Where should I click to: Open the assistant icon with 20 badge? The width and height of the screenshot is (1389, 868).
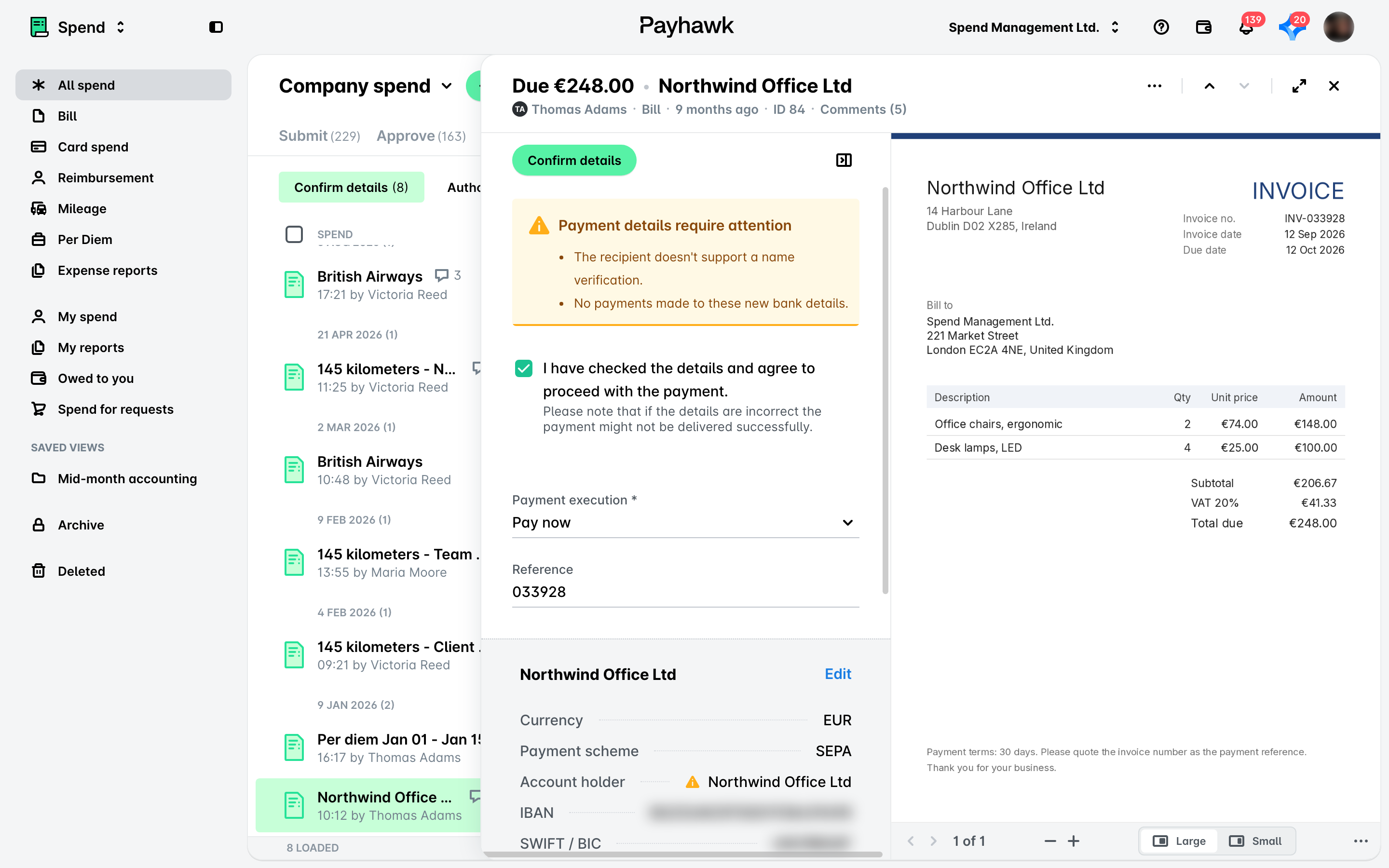point(1292,27)
